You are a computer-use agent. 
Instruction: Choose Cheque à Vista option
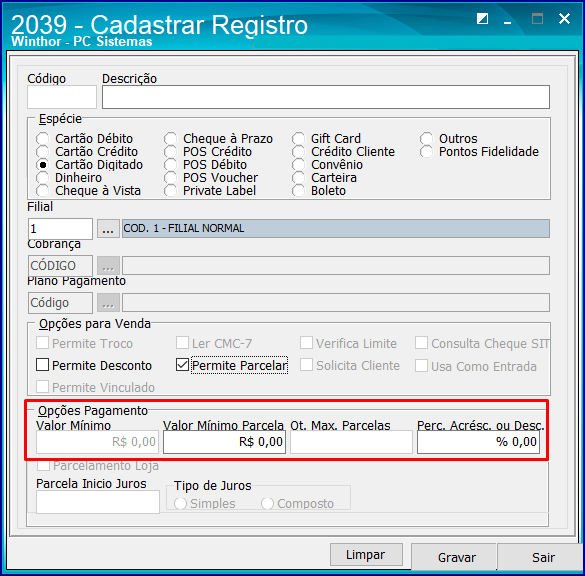43,191
